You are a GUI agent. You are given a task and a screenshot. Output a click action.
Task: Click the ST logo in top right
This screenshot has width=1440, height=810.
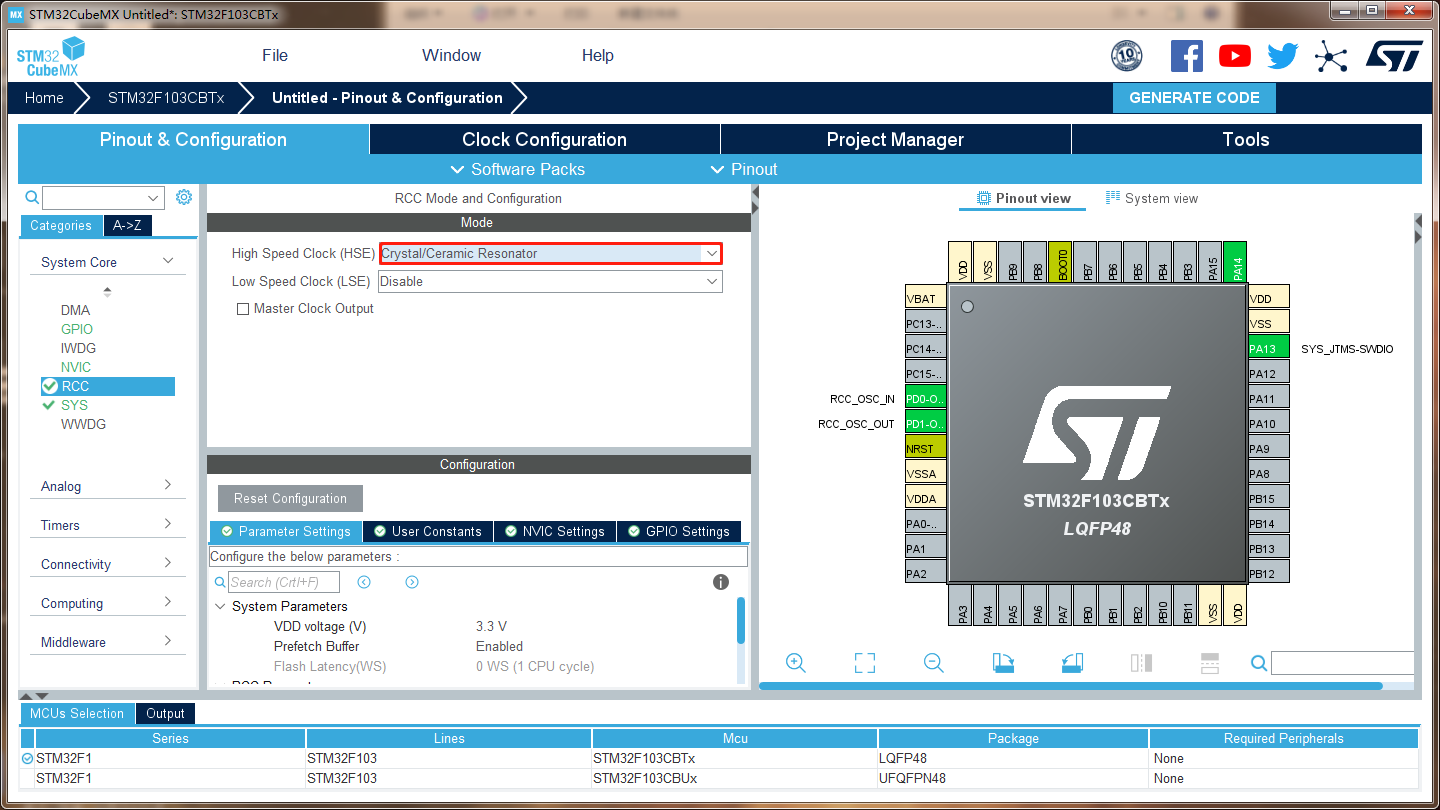[x=1394, y=56]
